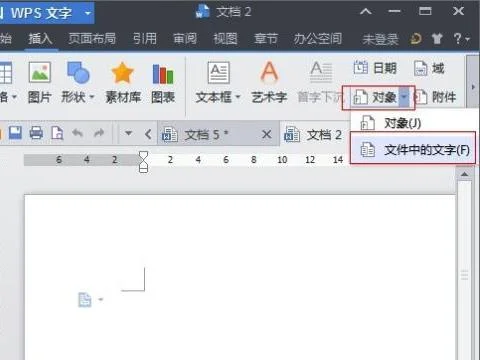Viewport: 480px width, 360px height.
Task: Click the vertical scrollbar grip handle
Action: [464, 275]
